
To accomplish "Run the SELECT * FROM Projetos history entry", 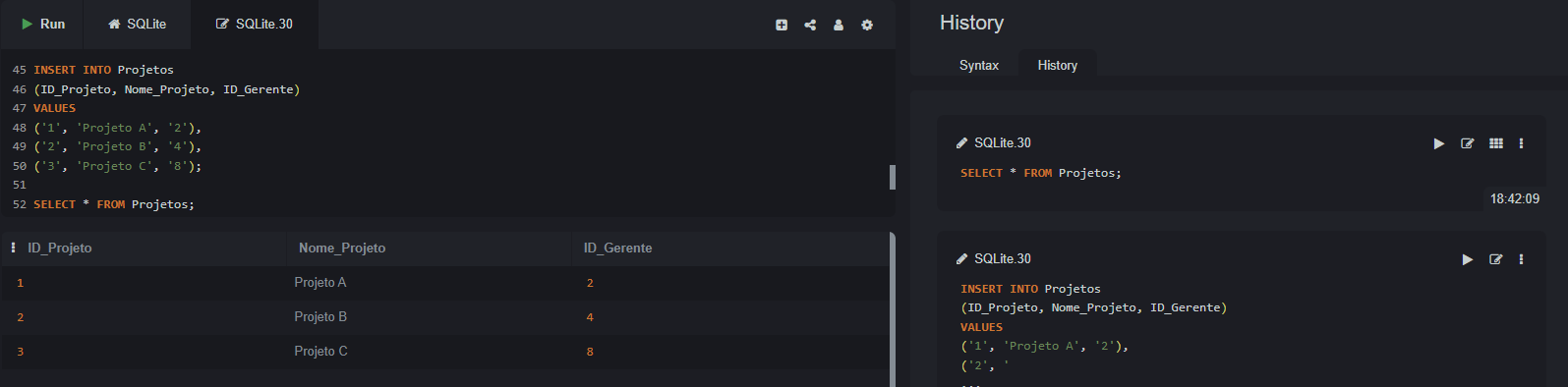I will pyautogui.click(x=1439, y=143).
